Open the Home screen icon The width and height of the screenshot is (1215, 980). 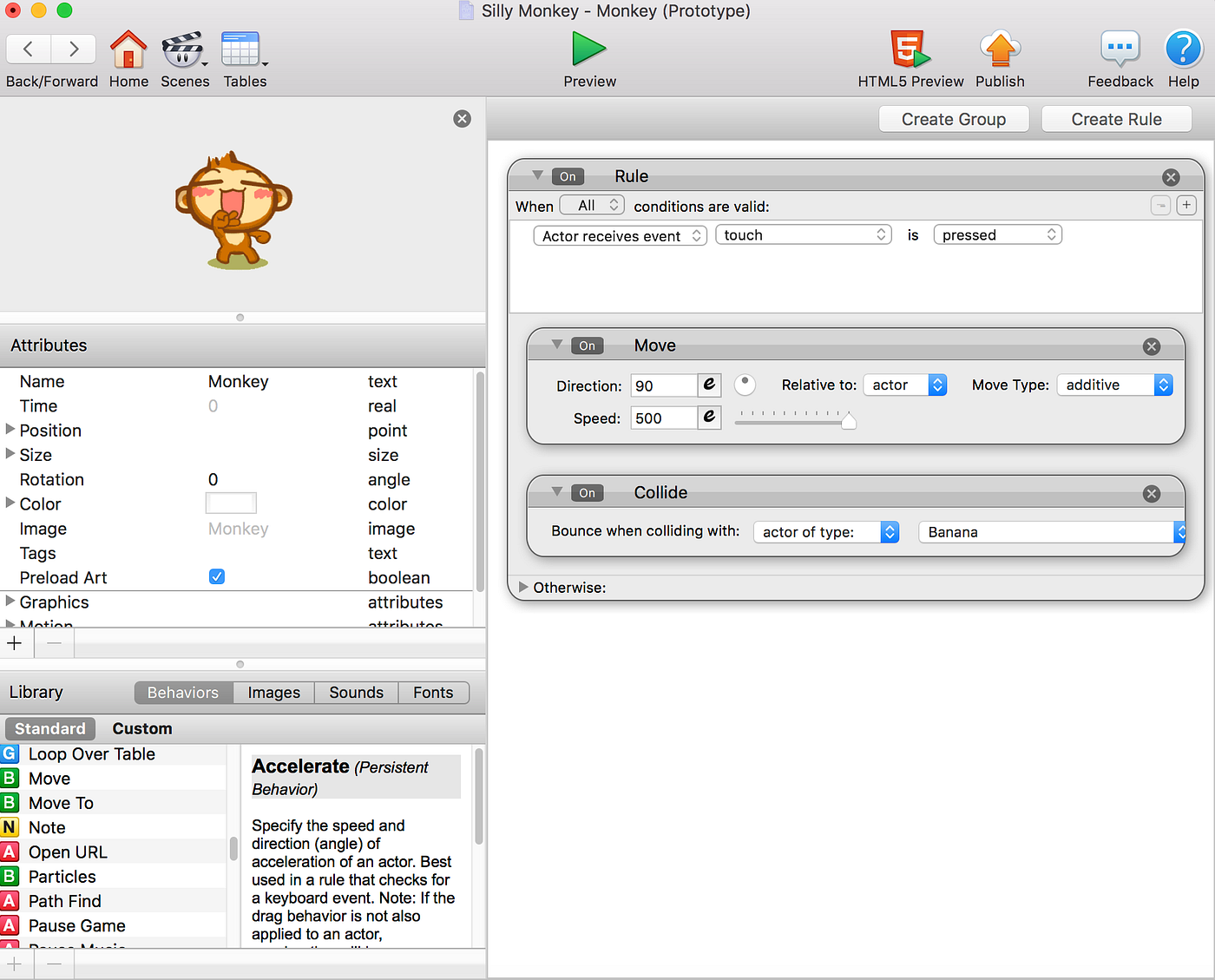click(128, 49)
